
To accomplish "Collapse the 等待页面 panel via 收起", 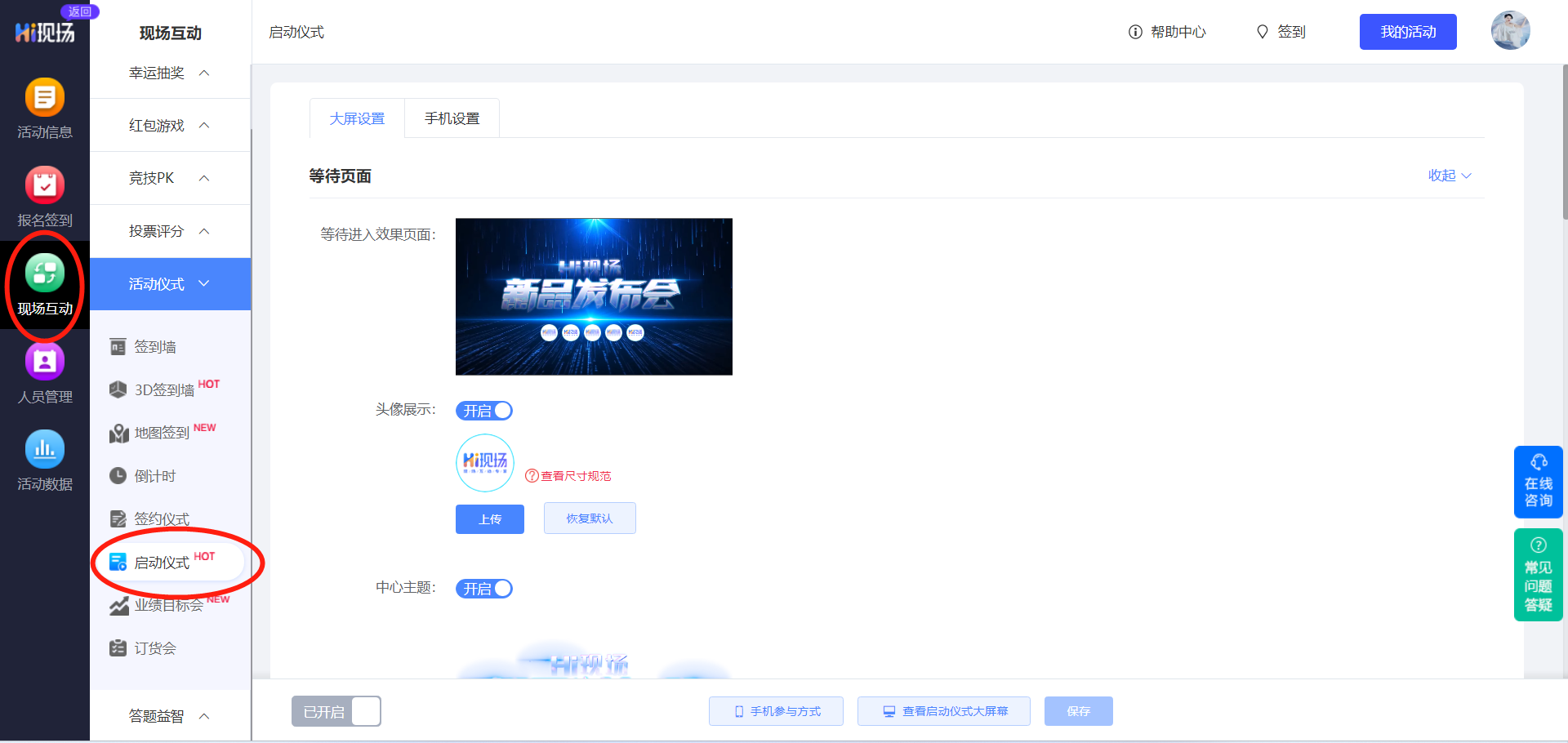I will click(x=1450, y=176).
